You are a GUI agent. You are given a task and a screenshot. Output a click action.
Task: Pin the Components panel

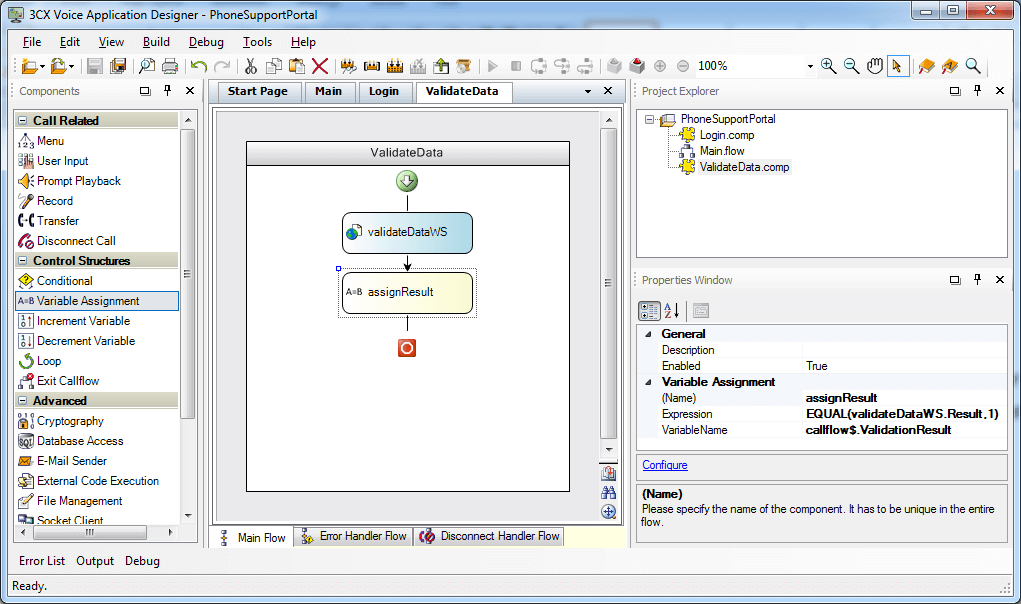tap(167, 90)
